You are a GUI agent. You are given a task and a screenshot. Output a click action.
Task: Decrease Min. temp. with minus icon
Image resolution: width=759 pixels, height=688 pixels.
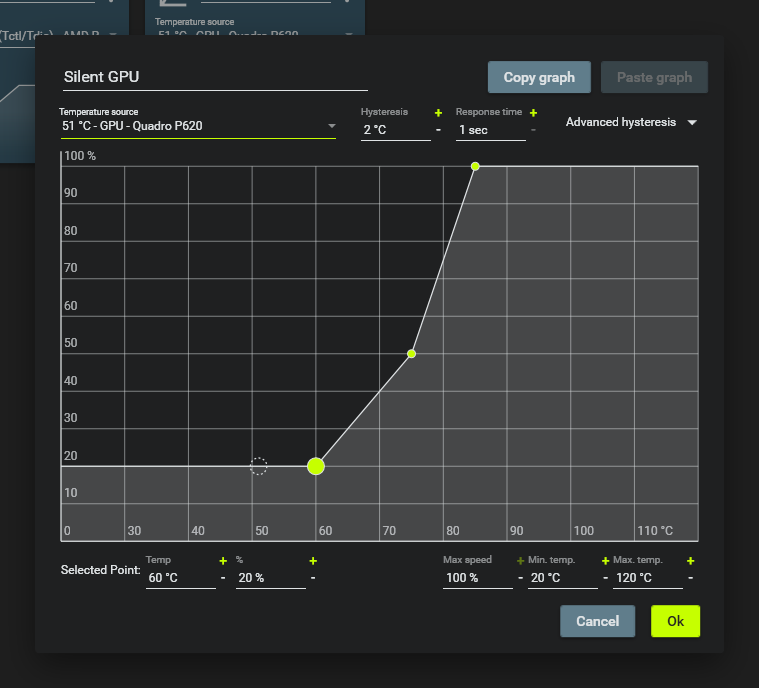coord(605,578)
